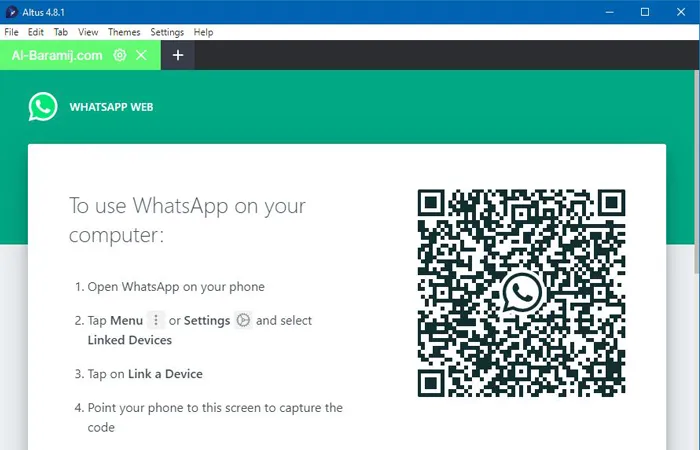Close the Al-Baramij.com tab
700x450 pixels.
(x=142, y=55)
